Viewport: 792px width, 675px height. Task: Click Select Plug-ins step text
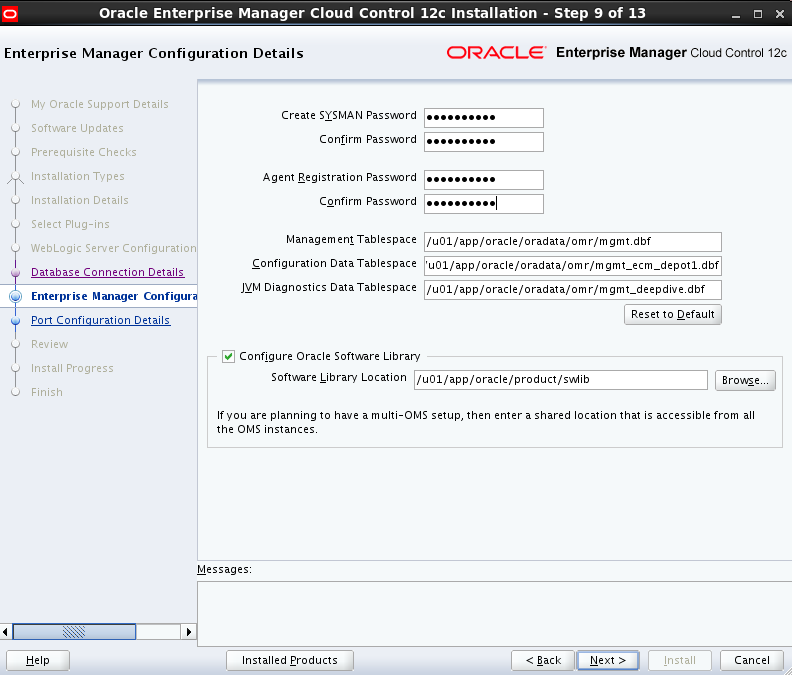(70, 224)
